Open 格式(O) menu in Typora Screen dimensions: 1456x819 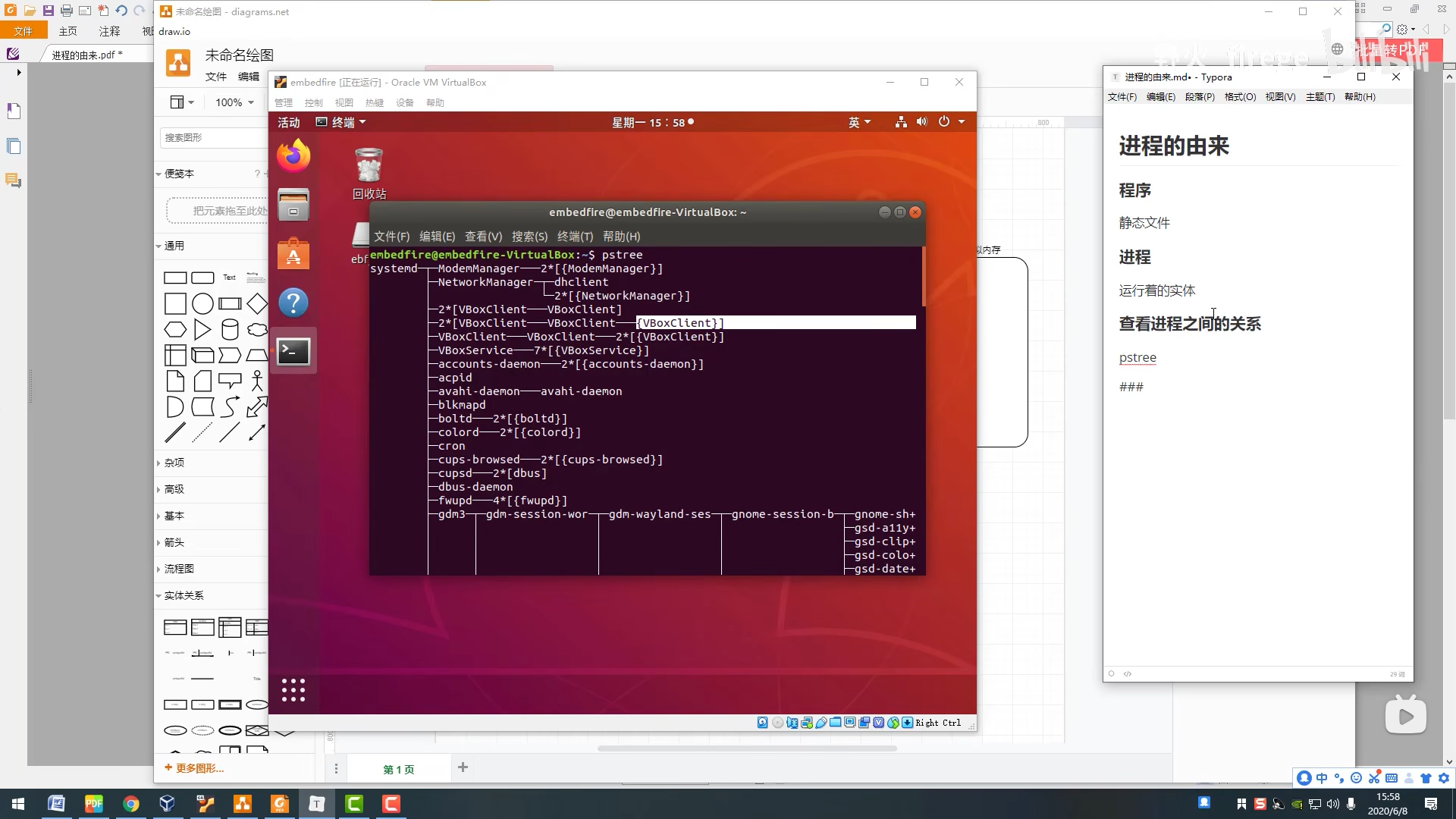1240,97
